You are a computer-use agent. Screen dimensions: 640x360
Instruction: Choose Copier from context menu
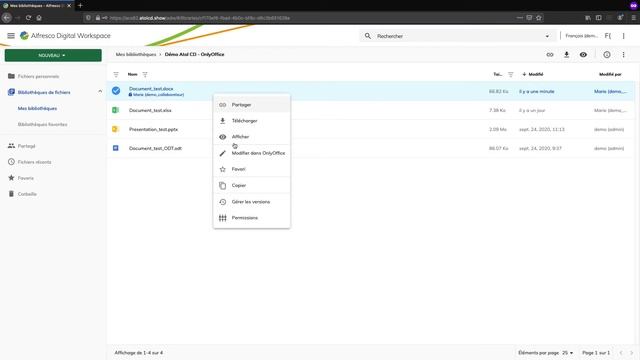[252, 185]
